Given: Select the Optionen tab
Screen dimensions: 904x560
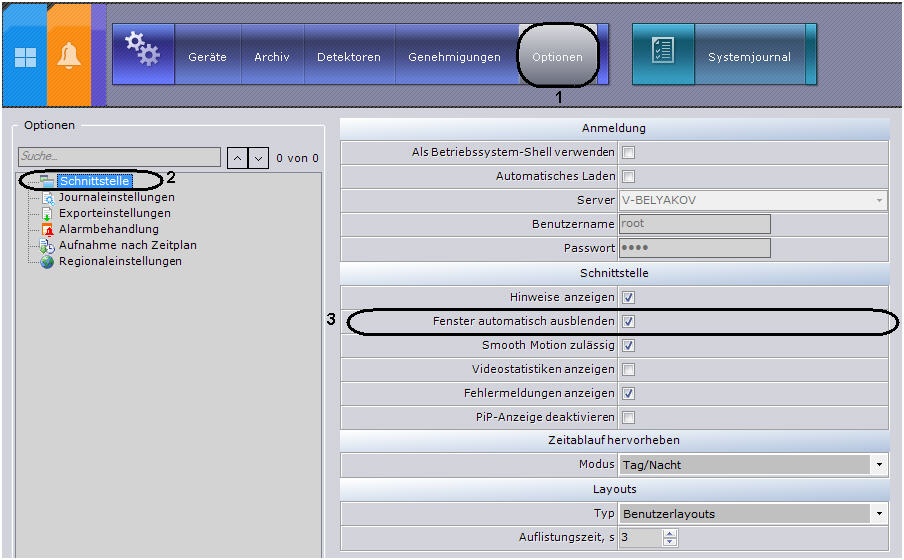Looking at the screenshot, I should click(x=558, y=57).
